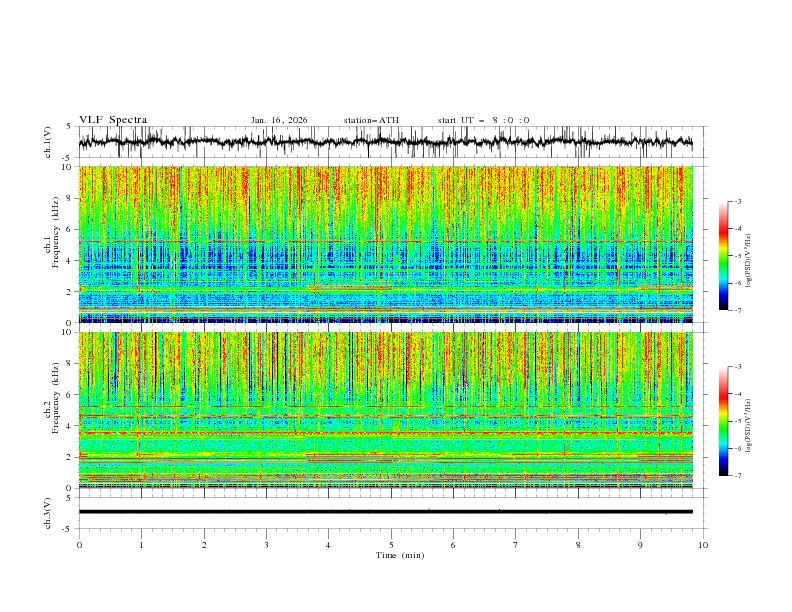
Task: Click time axis tick label "3"
Action: [266, 545]
